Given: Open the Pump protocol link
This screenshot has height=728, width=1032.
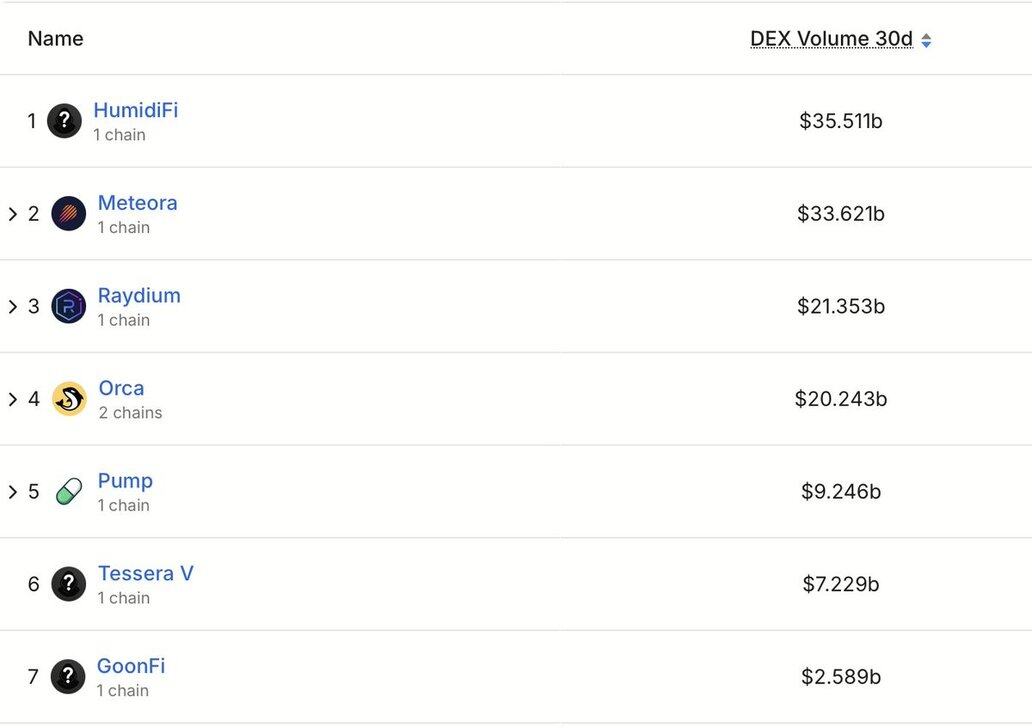Looking at the screenshot, I should tap(125, 481).
